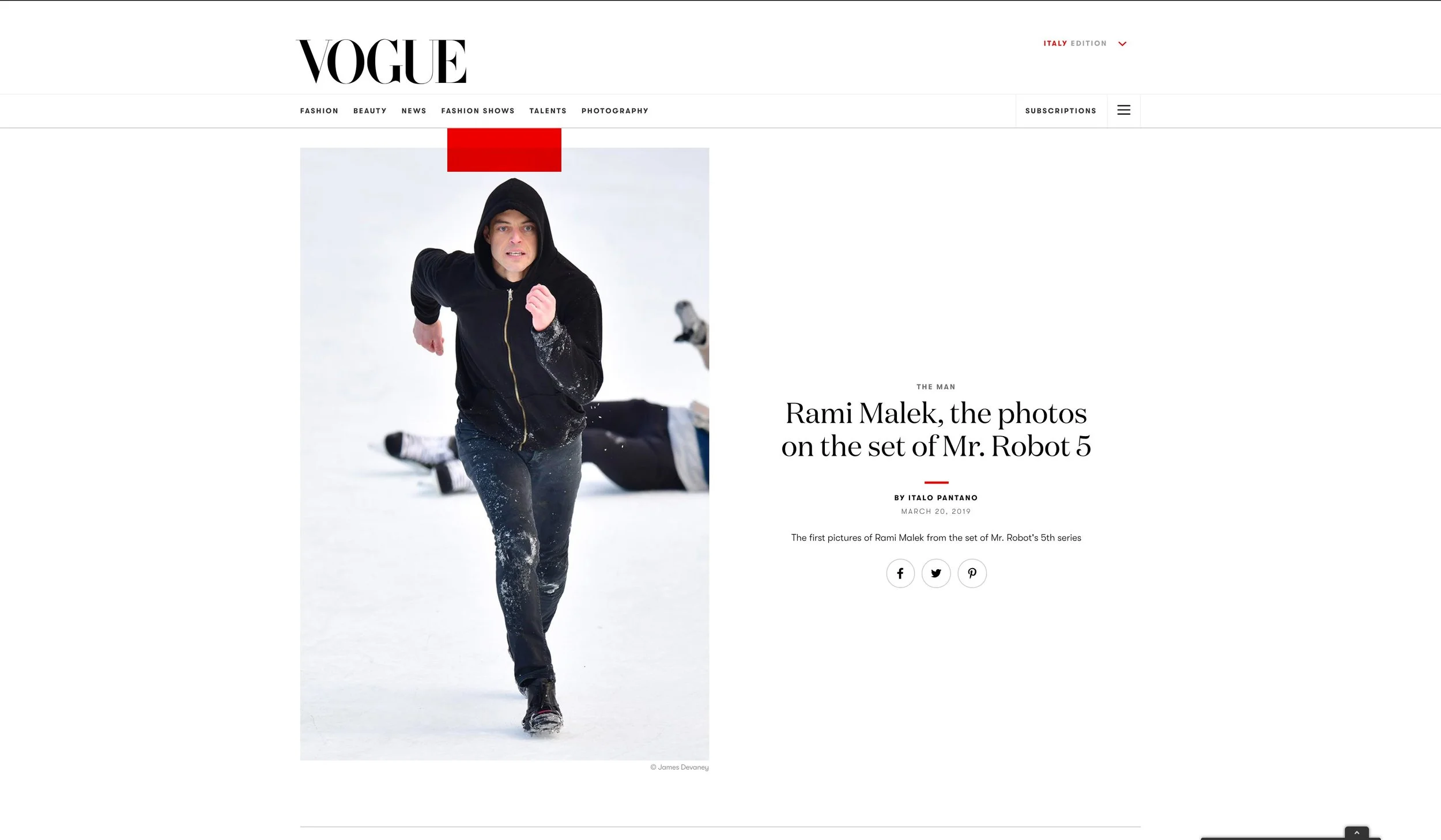Open Fashion Shows section
The width and height of the screenshot is (1441, 840).
tap(478, 111)
